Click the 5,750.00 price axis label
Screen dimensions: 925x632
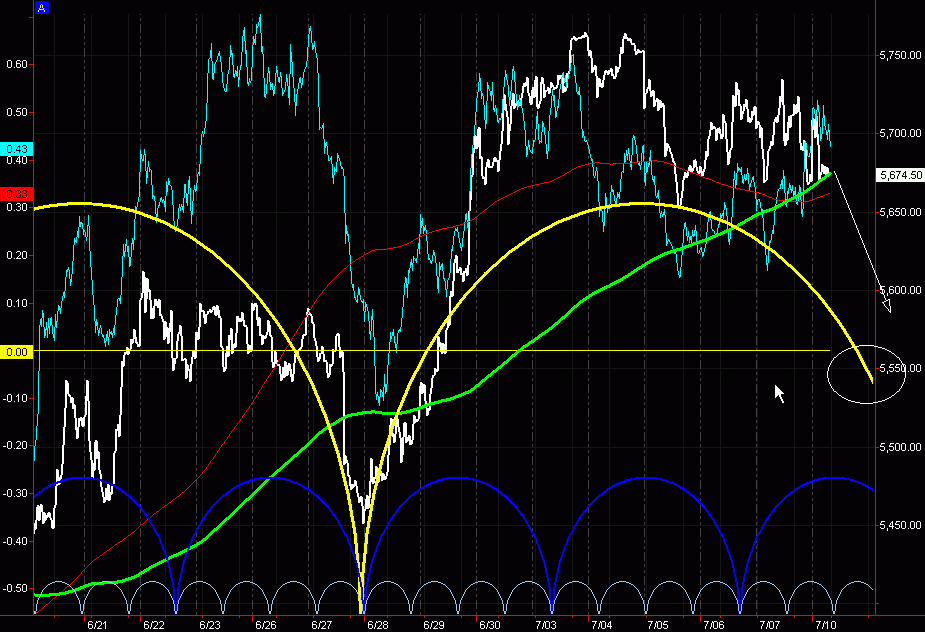click(x=900, y=55)
